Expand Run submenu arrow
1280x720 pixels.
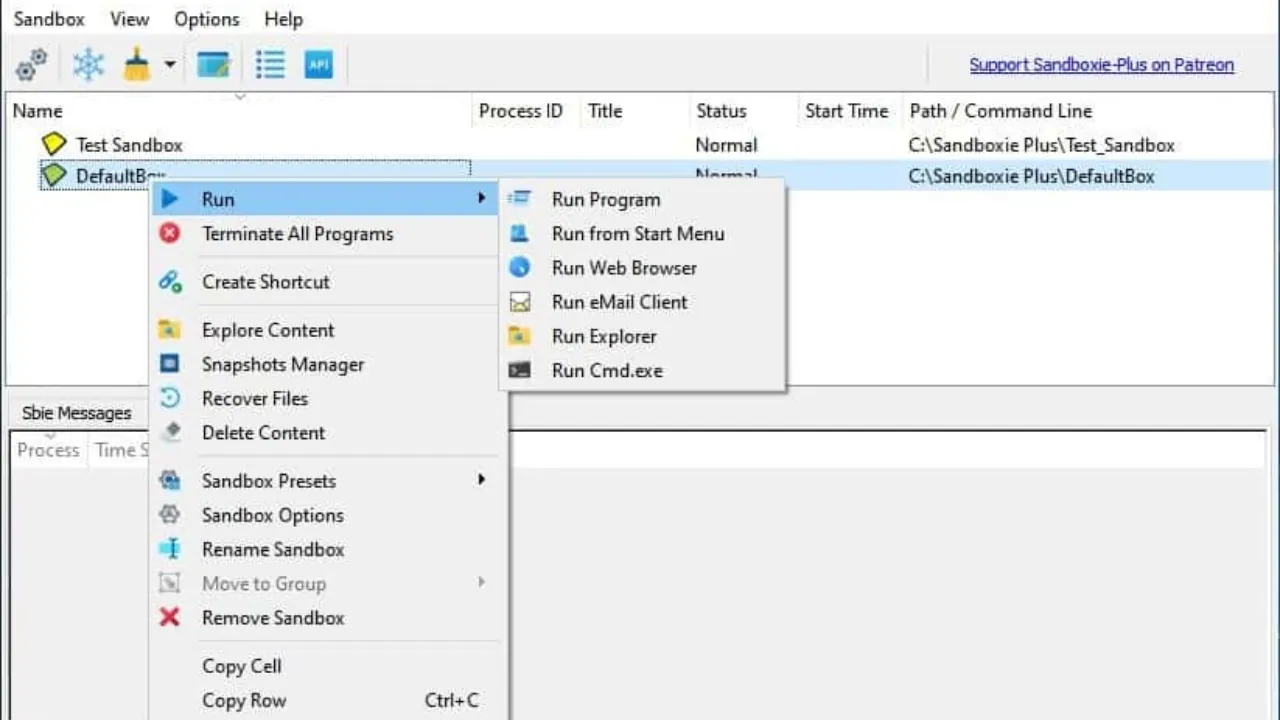click(481, 199)
